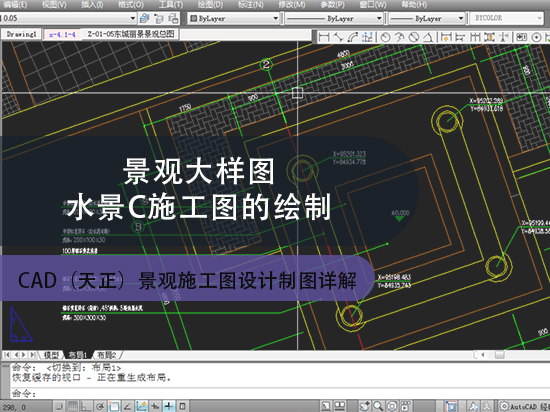Image resolution: width=550 pixels, height=412 pixels.
Task: Select the Center Mark tool
Action: coord(536,37)
